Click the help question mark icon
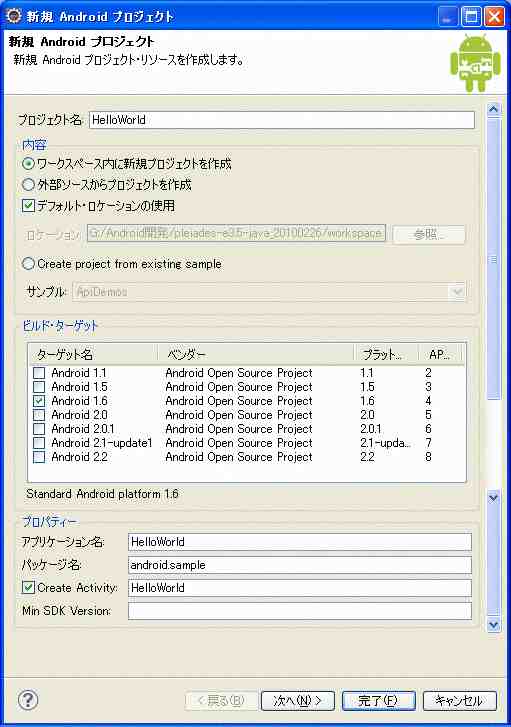This screenshot has width=511, height=727. click(28, 700)
